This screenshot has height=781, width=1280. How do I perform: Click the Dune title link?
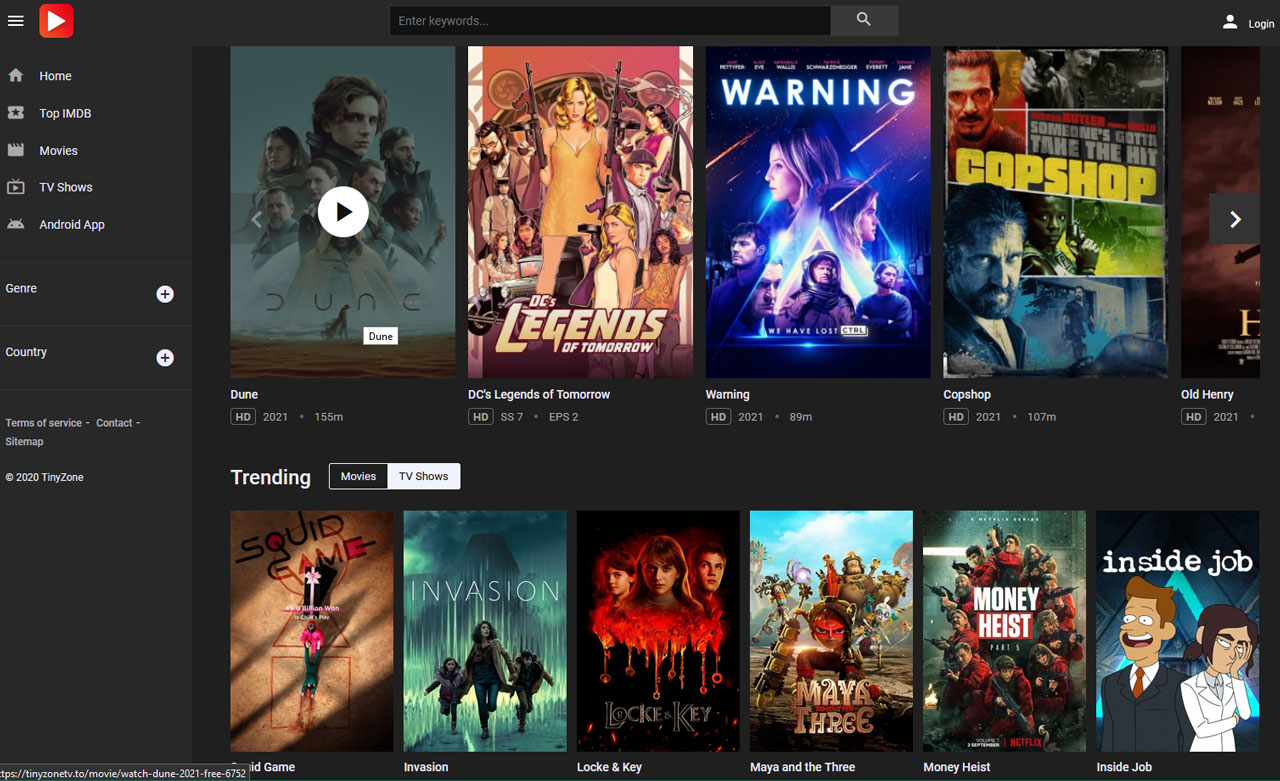pos(244,394)
